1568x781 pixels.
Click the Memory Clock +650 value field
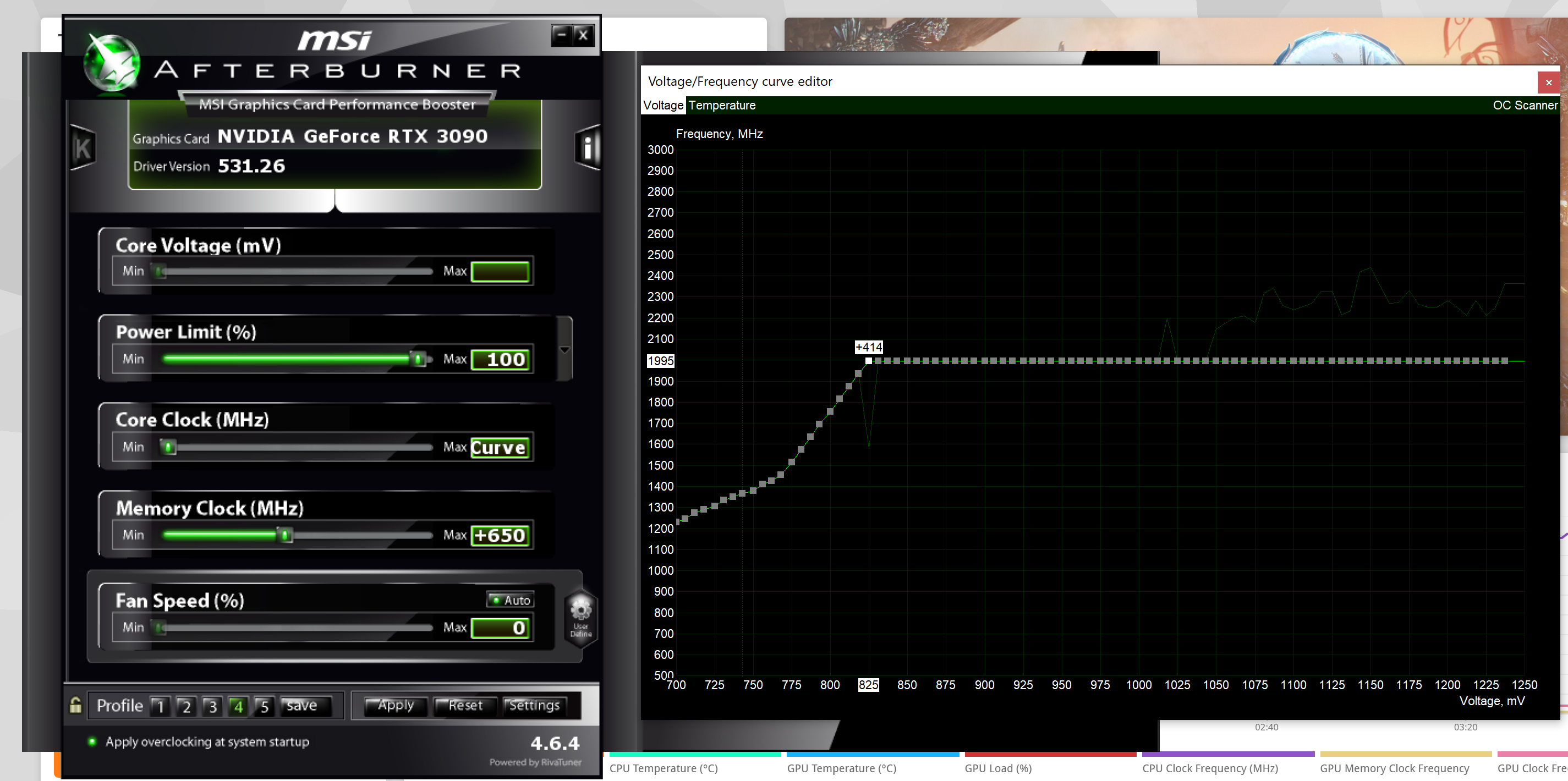click(500, 535)
